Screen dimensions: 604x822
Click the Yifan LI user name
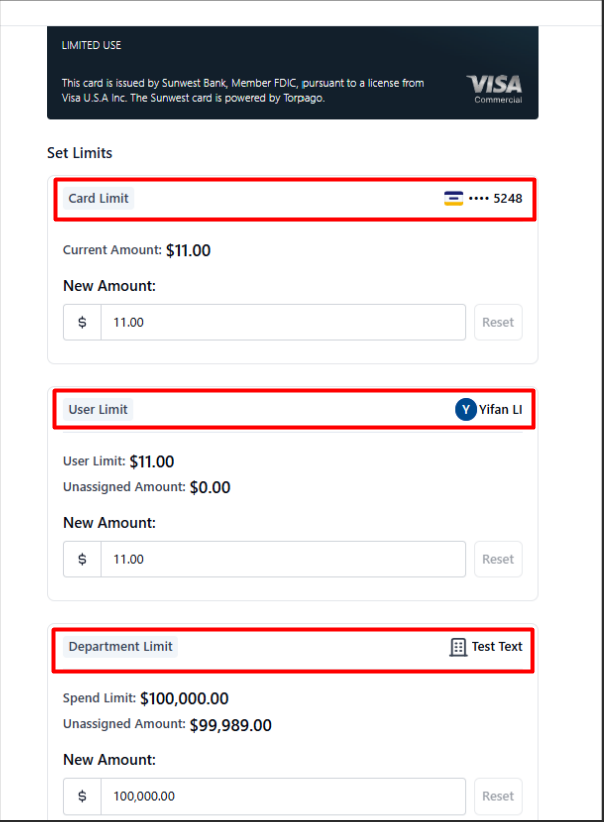point(501,409)
